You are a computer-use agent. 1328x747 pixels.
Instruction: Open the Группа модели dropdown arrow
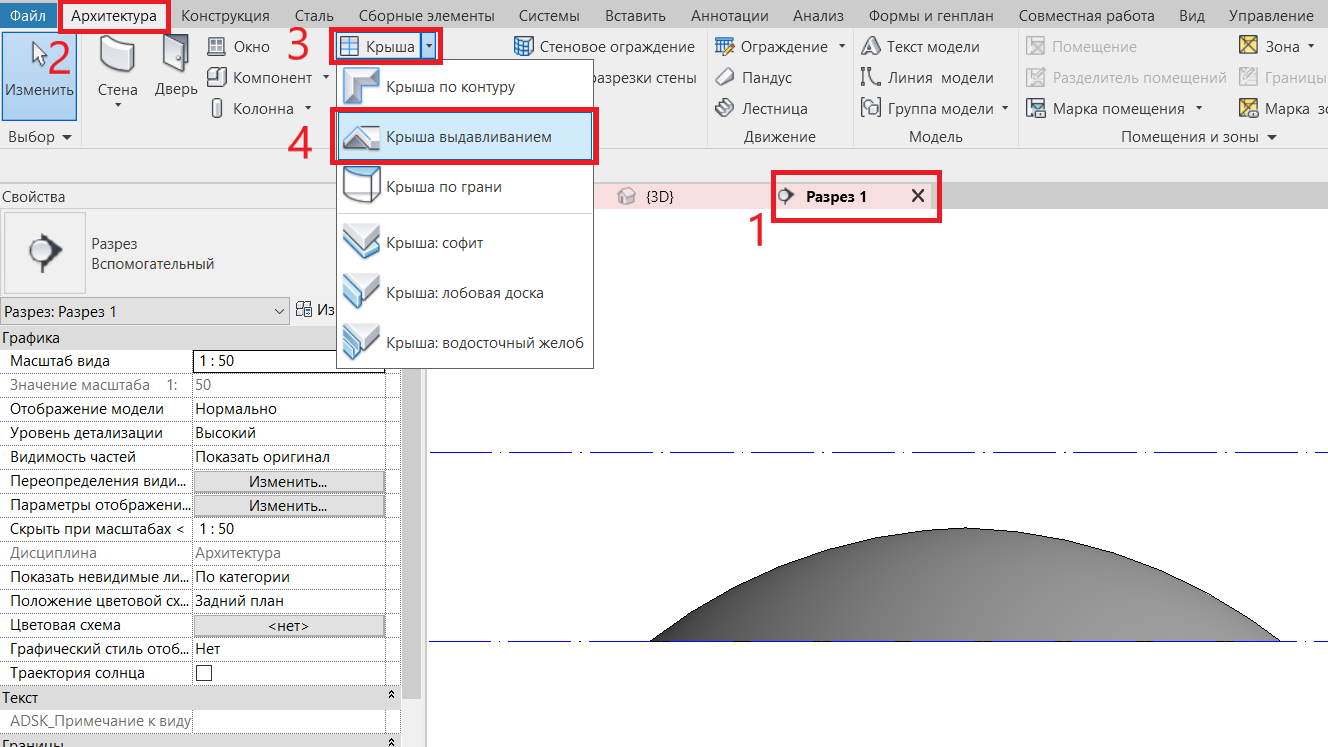pyautogui.click(x=1004, y=109)
